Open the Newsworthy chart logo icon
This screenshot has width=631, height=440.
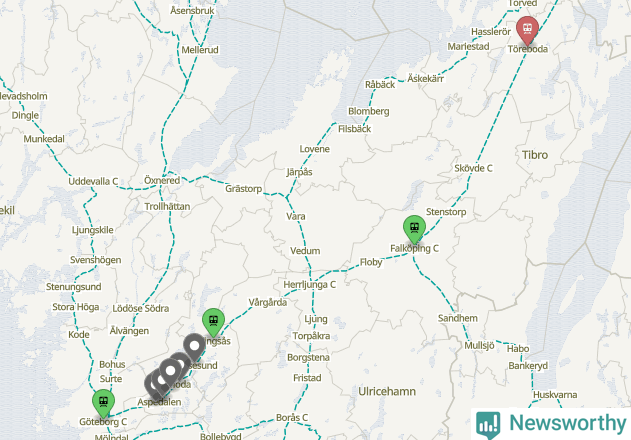point(488,425)
